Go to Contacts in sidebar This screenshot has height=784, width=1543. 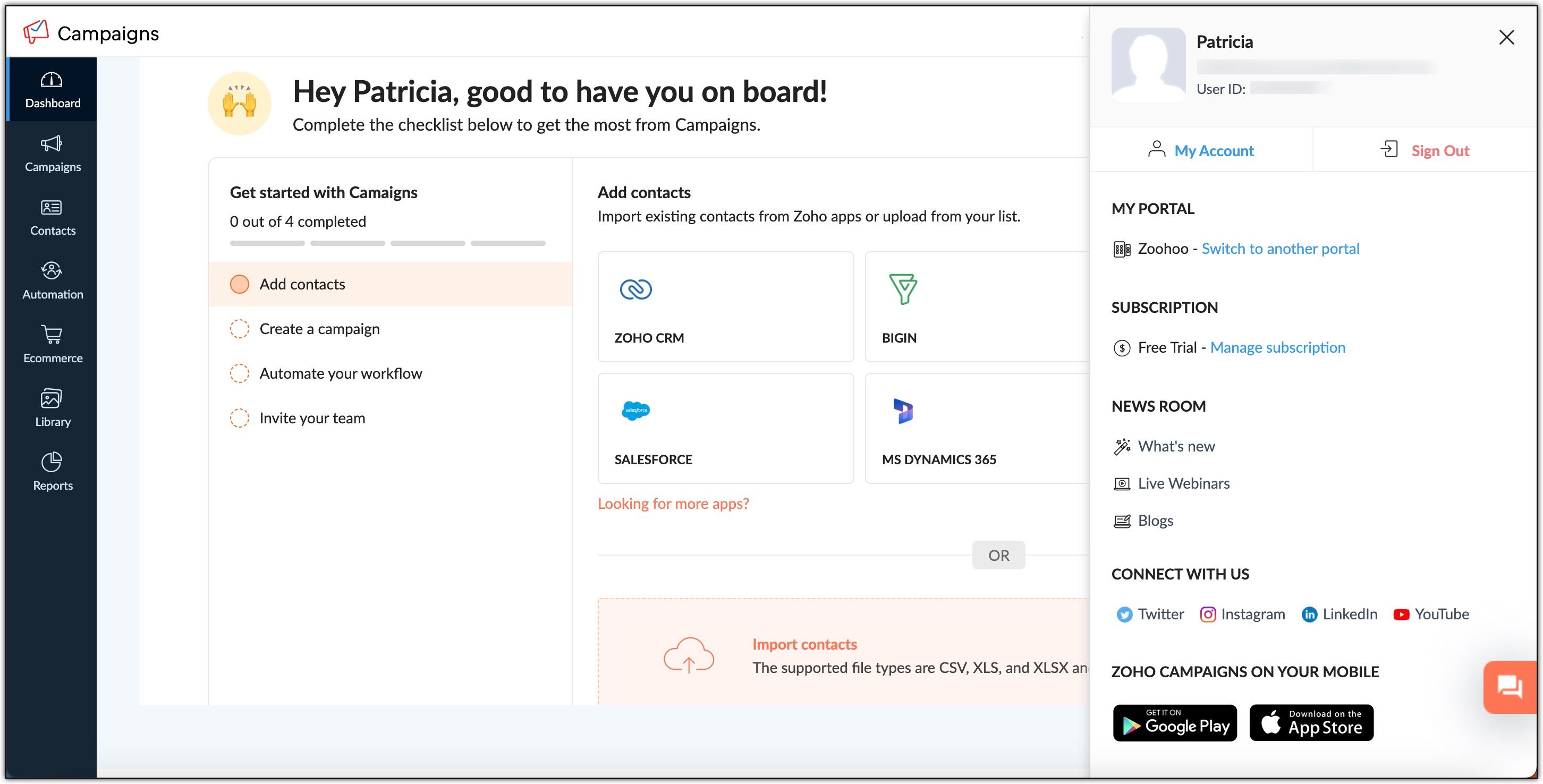pos(52,217)
